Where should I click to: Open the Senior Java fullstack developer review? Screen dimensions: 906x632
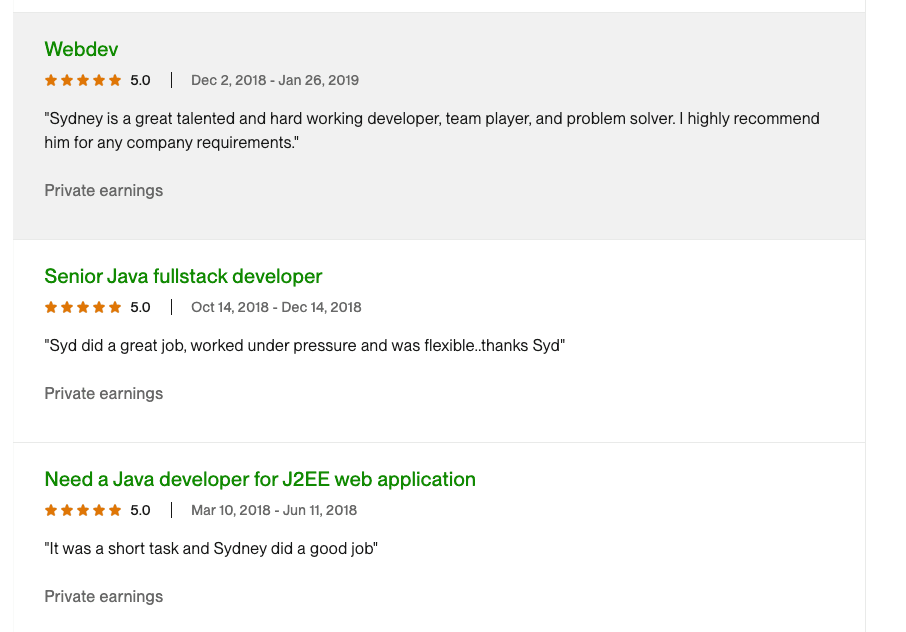coord(183,276)
